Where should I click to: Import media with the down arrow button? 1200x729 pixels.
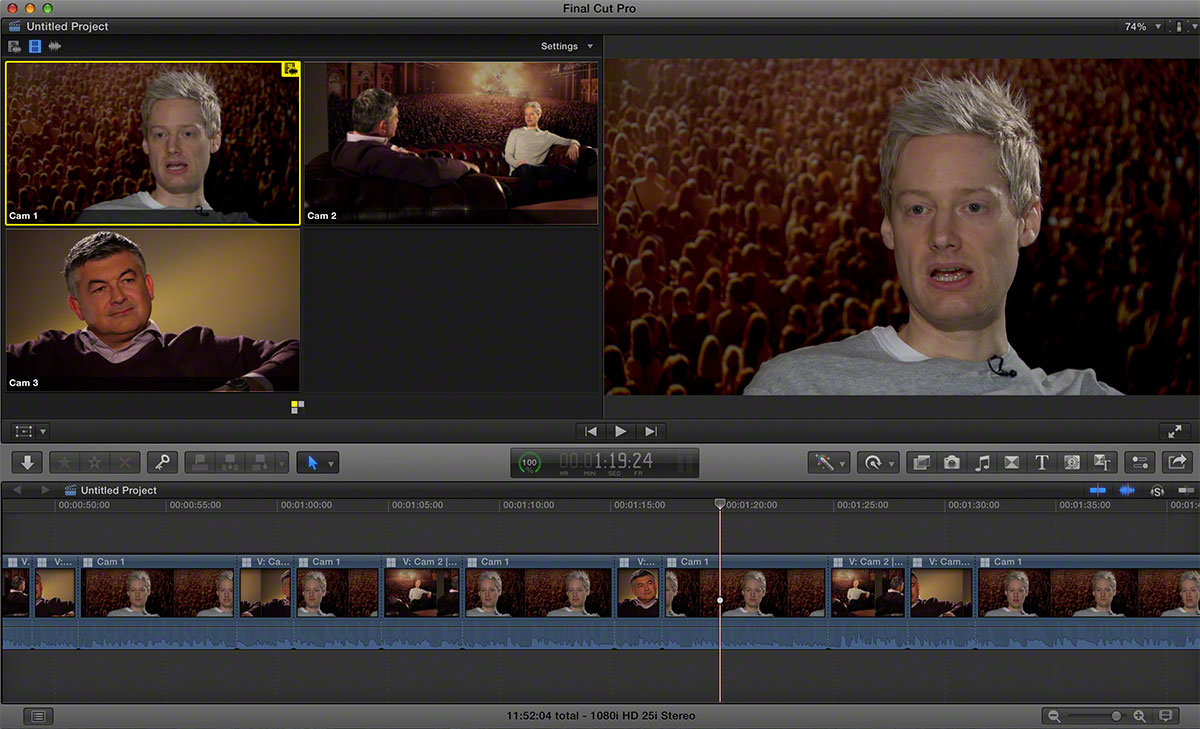(27, 462)
